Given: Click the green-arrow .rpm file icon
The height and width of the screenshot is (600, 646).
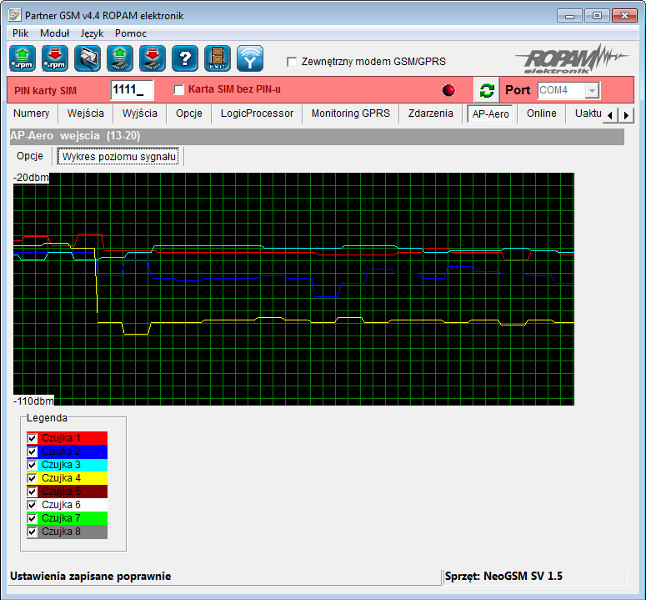Looking at the screenshot, I should [23, 58].
